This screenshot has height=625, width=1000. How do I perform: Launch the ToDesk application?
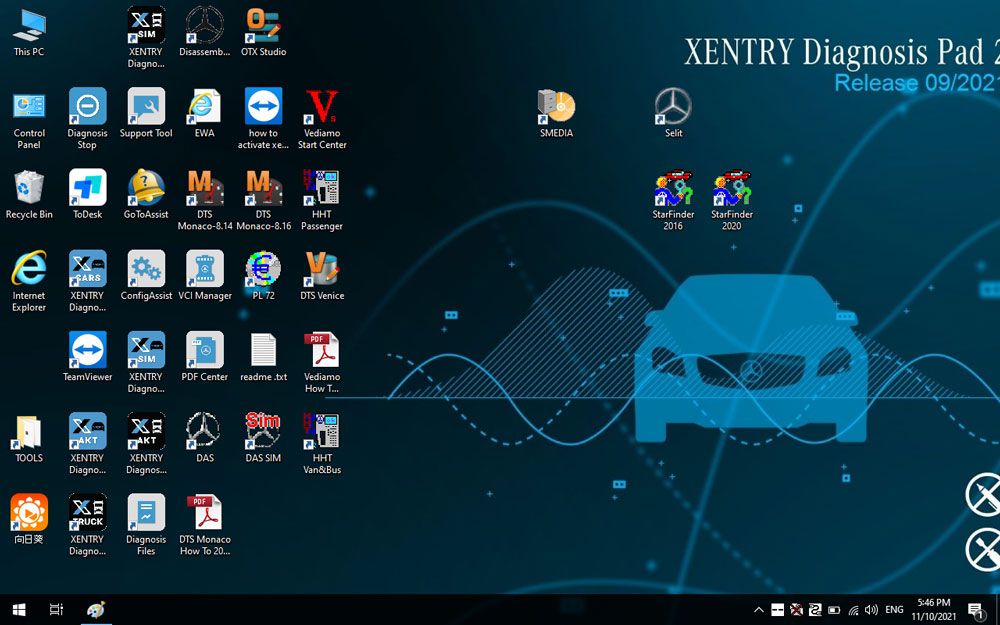87,196
